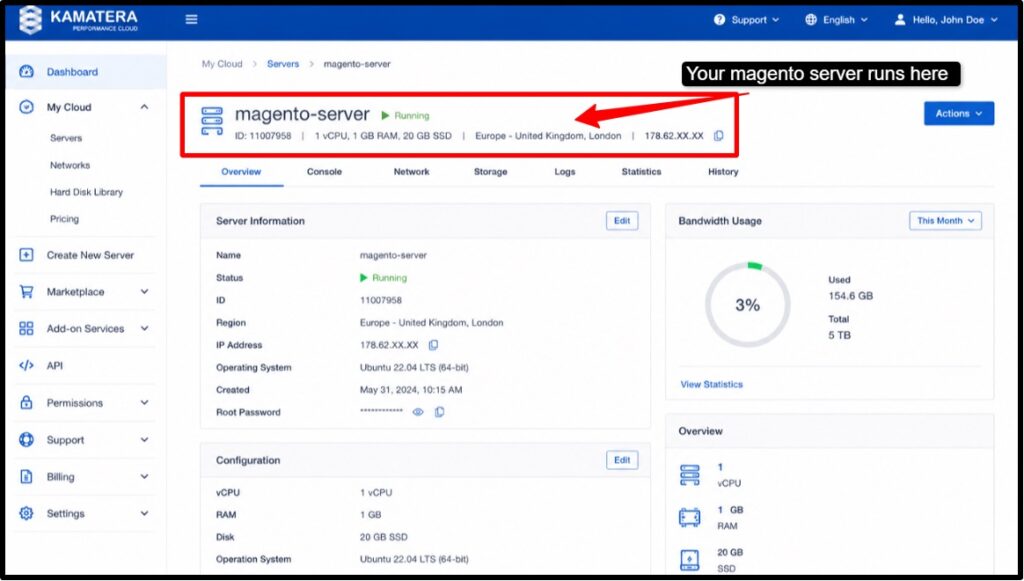Open Hard Disk Library in sidebar
This screenshot has width=1024, height=581.
pos(86,192)
